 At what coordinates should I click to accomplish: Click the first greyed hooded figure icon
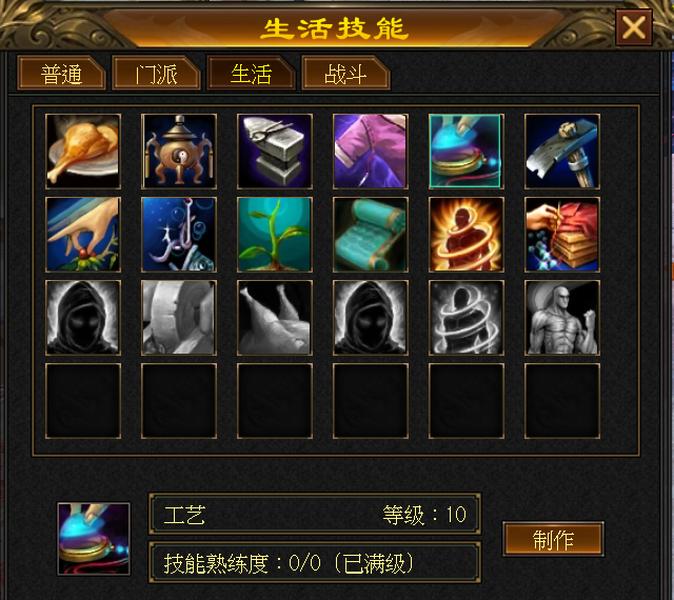[x=83, y=318]
